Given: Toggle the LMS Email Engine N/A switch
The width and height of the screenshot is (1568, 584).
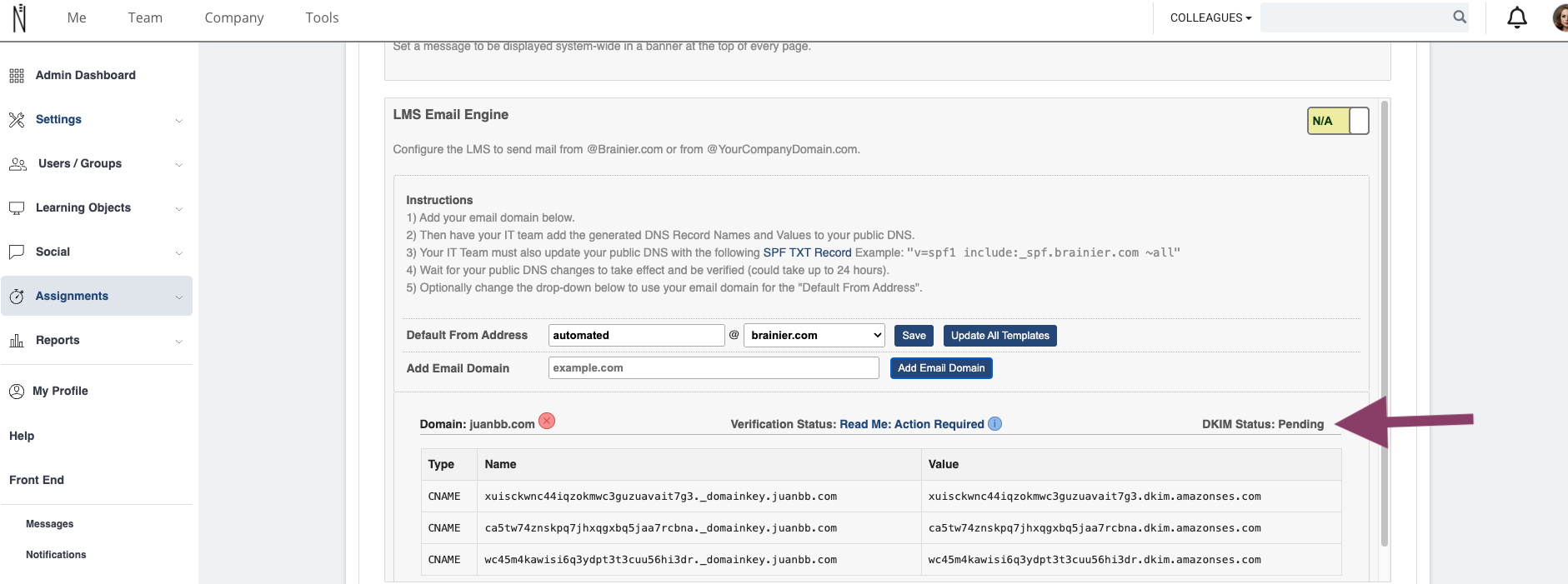Looking at the screenshot, I should point(1338,121).
